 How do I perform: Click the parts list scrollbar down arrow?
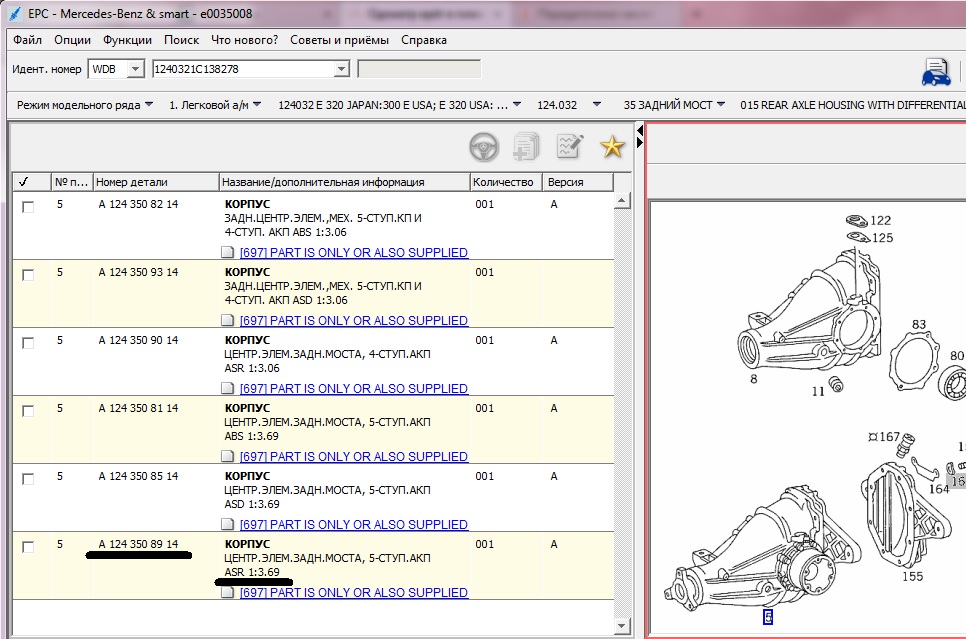622,626
